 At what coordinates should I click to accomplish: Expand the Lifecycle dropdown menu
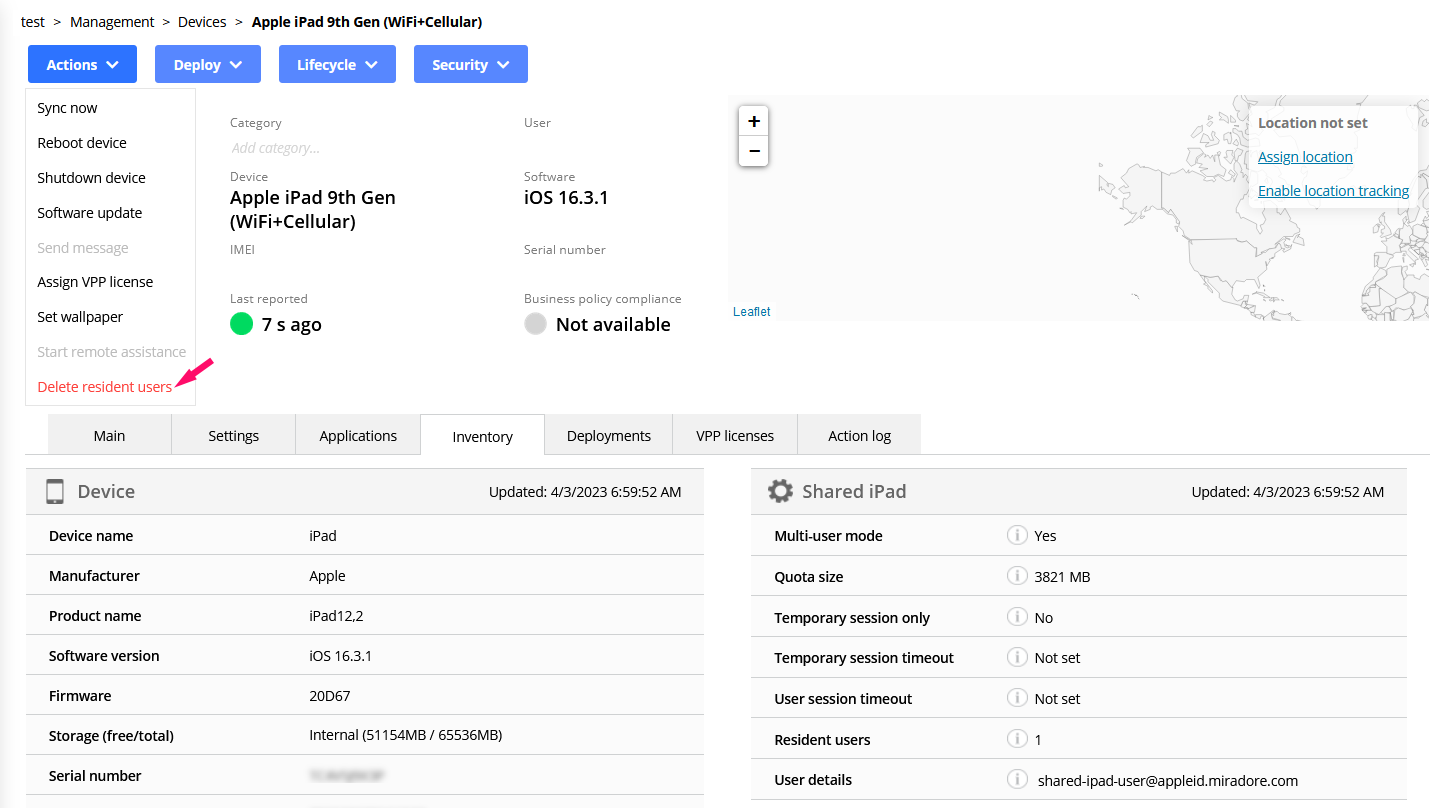coord(337,64)
